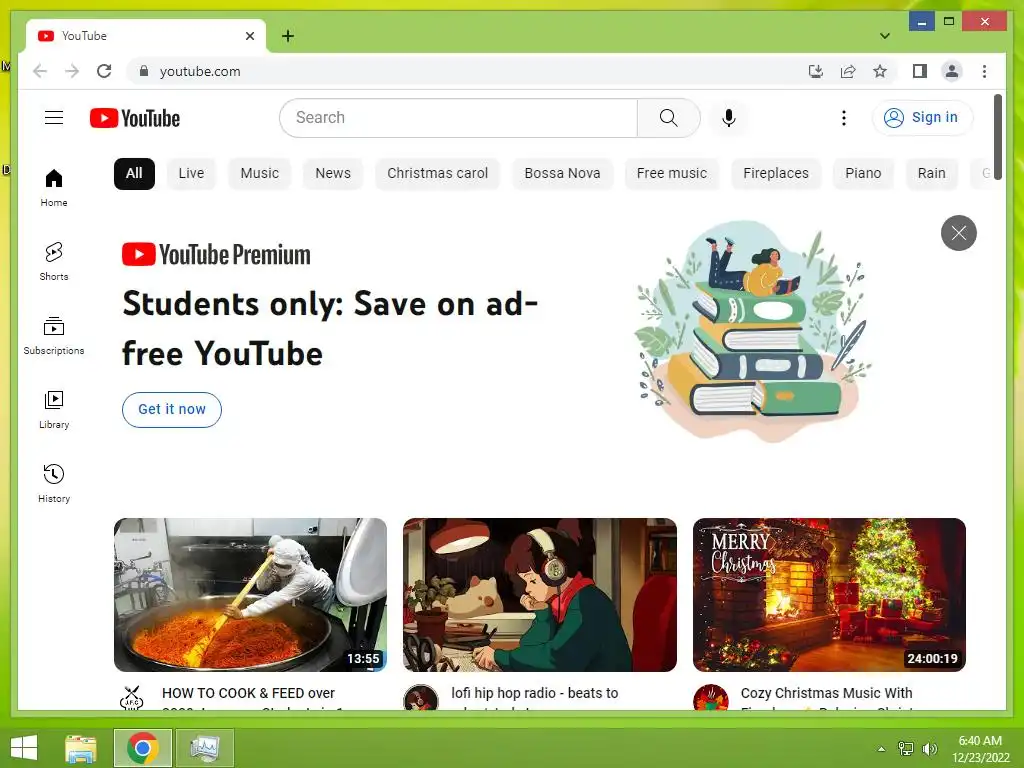The image size is (1024, 768).
Task: Click the lock site-info icon
Action: coord(144,71)
